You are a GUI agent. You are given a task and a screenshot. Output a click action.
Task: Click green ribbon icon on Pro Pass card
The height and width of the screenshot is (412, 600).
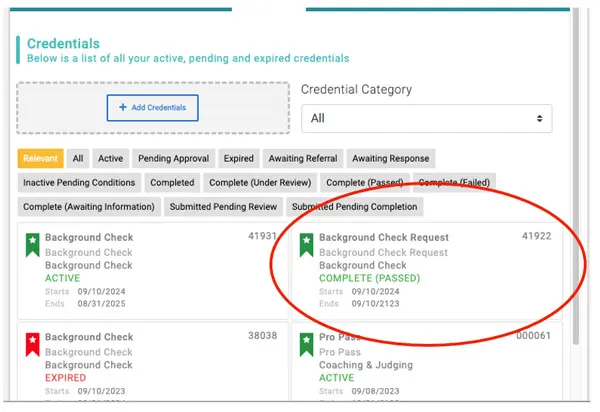[x=307, y=343]
